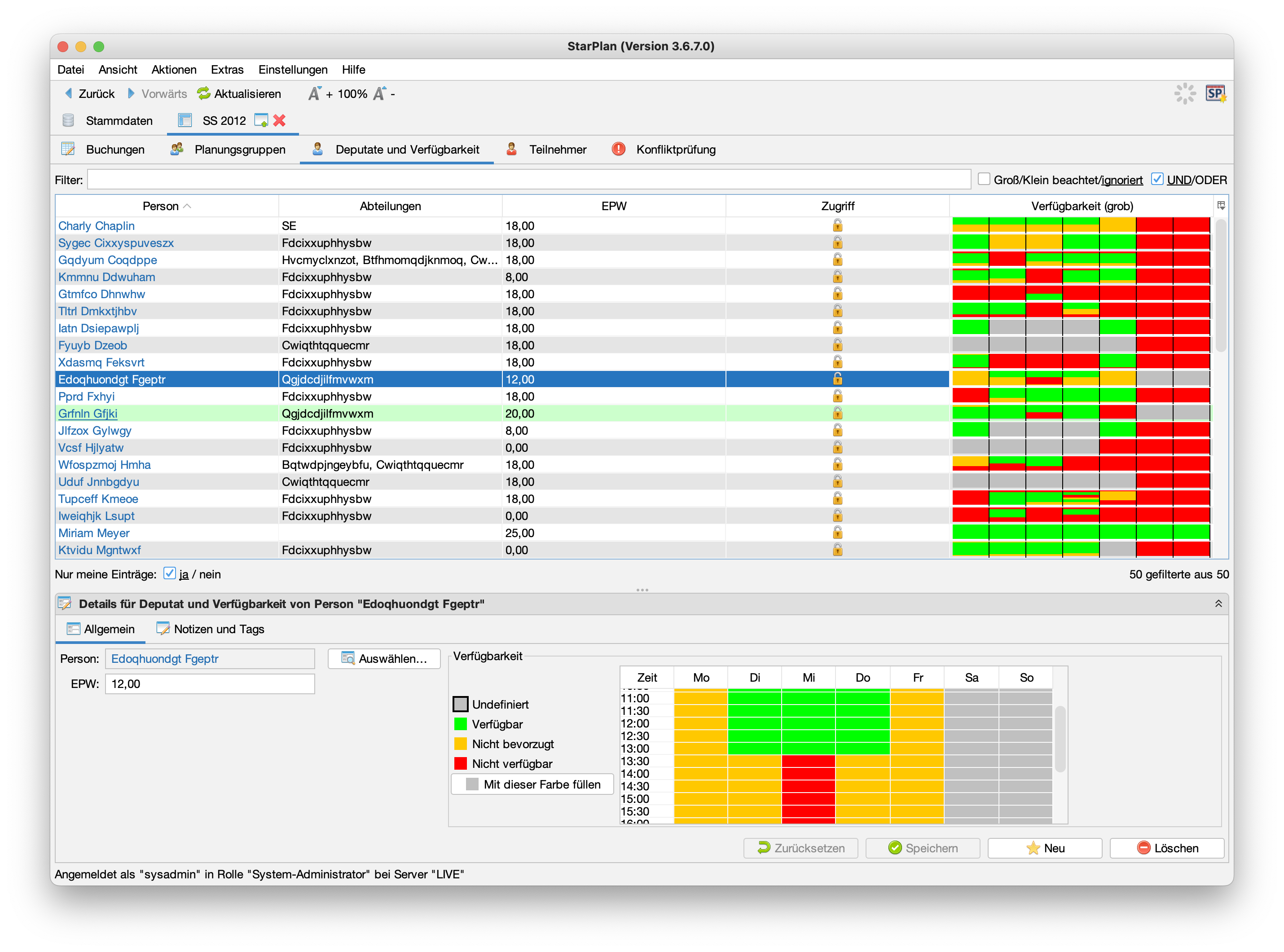Increase font size with A+ icon
The height and width of the screenshot is (952, 1284).
tap(315, 93)
